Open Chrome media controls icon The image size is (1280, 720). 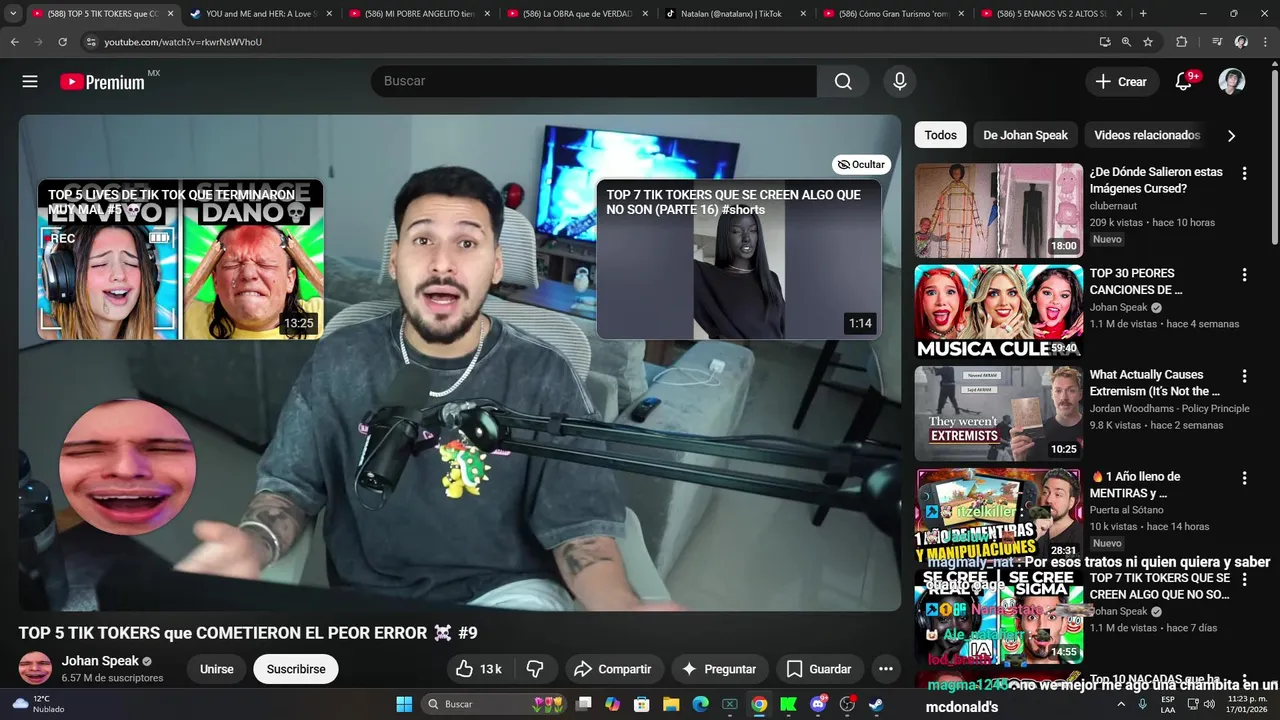(x=1217, y=42)
